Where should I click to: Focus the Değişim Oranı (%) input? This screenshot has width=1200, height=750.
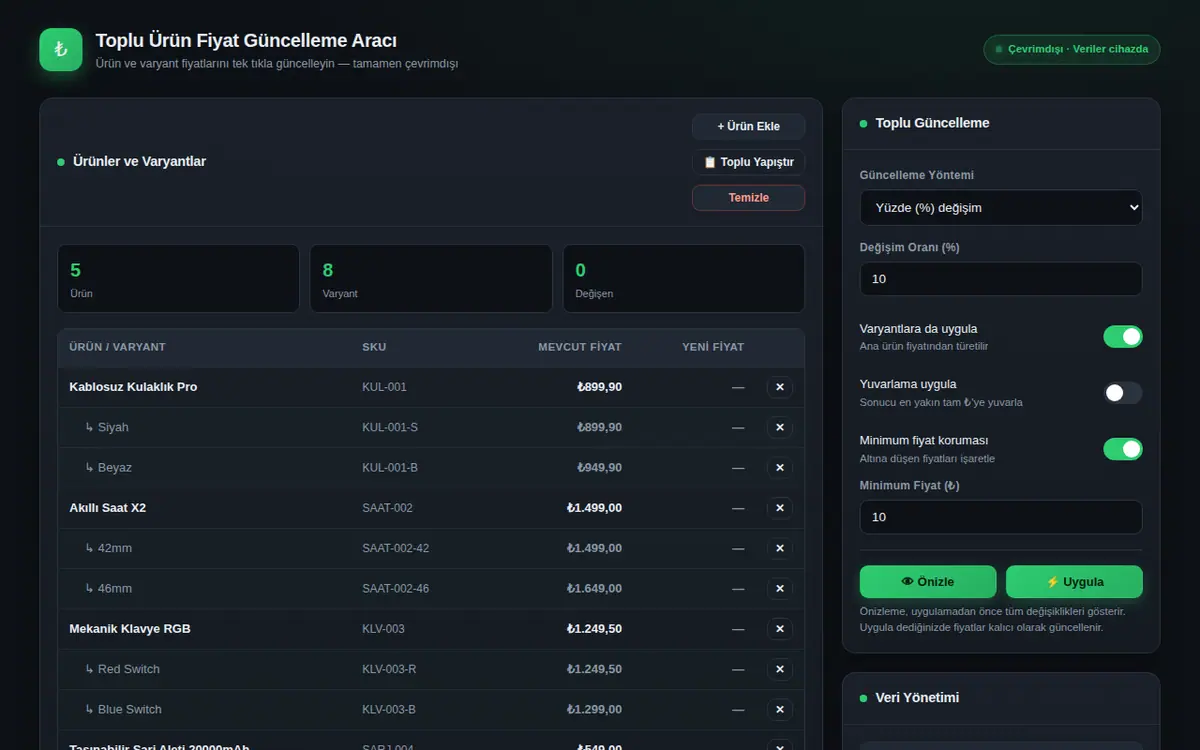coord(1001,279)
